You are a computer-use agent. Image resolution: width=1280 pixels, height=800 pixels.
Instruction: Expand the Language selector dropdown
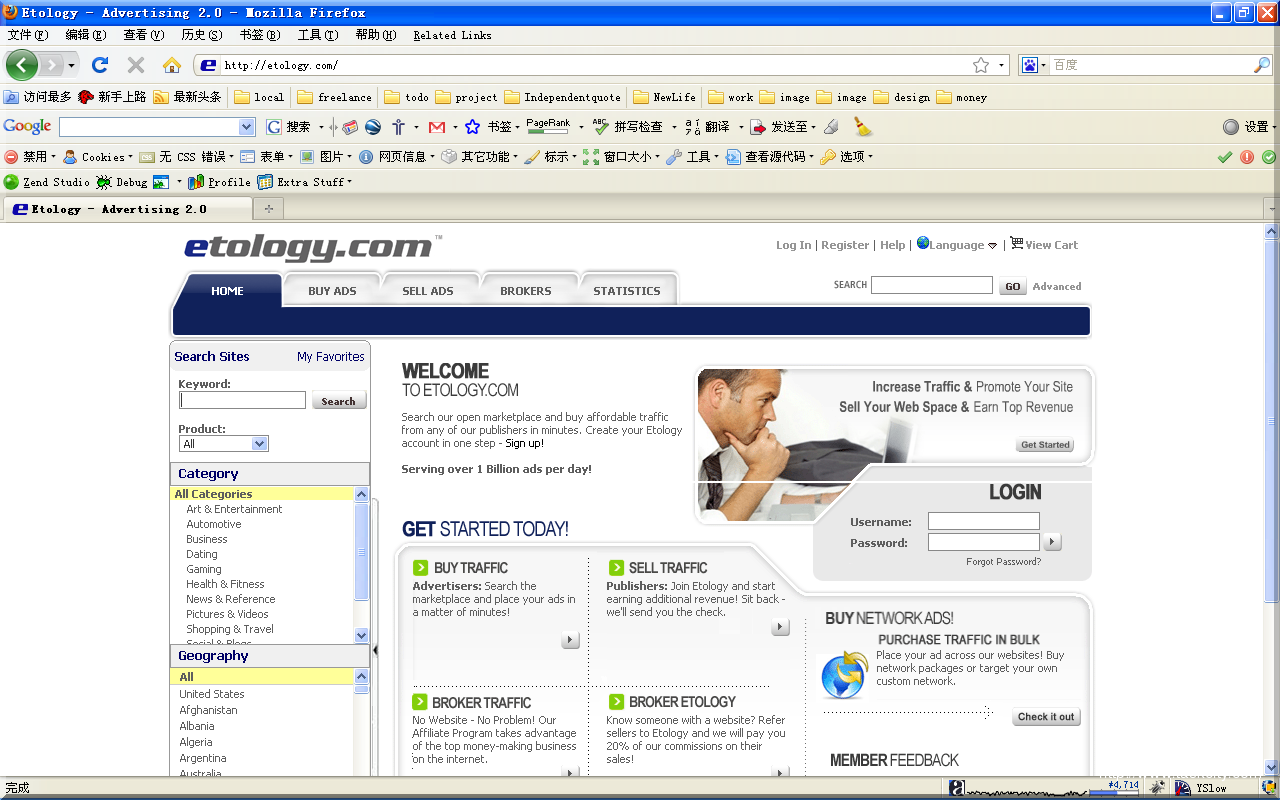coord(992,246)
